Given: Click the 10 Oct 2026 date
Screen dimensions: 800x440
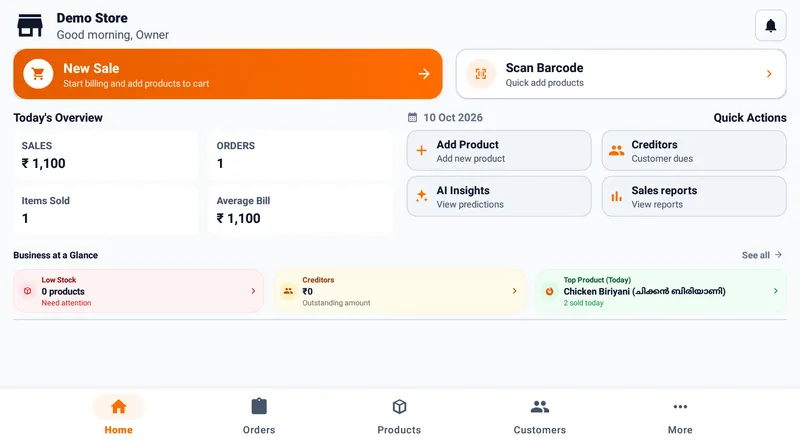Looking at the screenshot, I should [453, 117].
